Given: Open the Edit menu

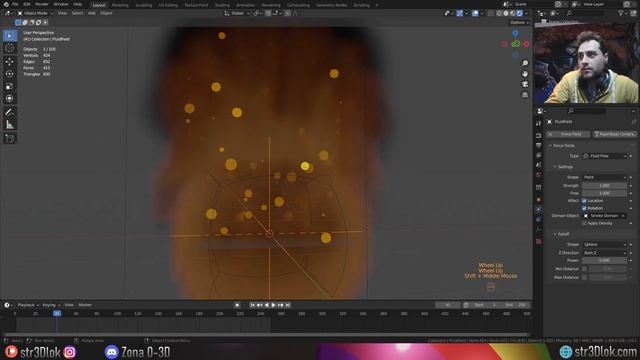Looking at the screenshot, I should coord(27,4).
